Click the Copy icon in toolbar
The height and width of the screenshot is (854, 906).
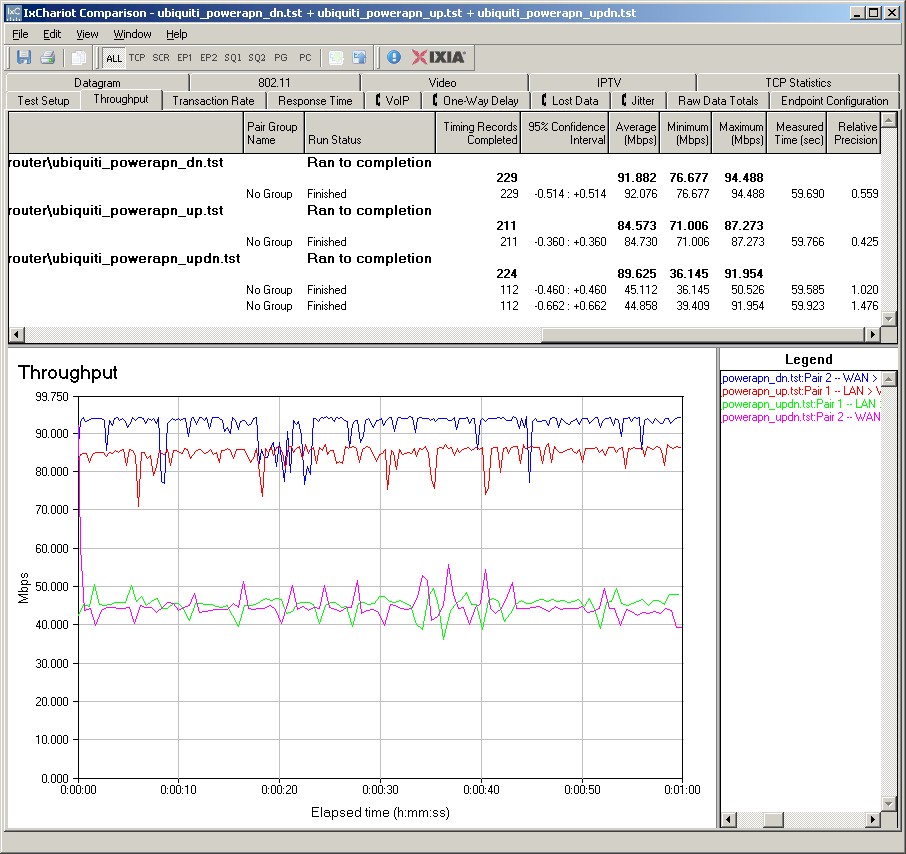pos(79,57)
